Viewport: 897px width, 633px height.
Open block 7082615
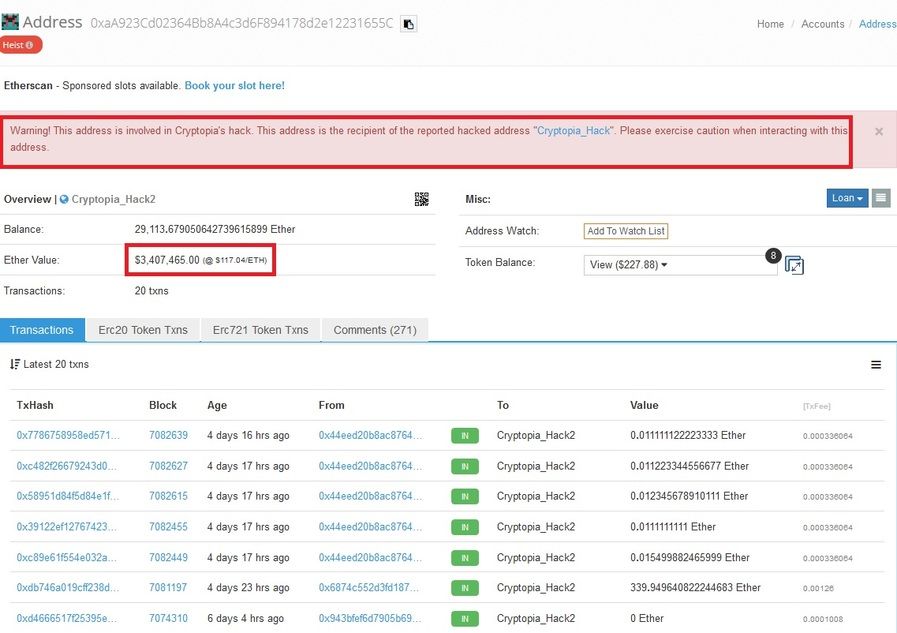click(x=168, y=496)
